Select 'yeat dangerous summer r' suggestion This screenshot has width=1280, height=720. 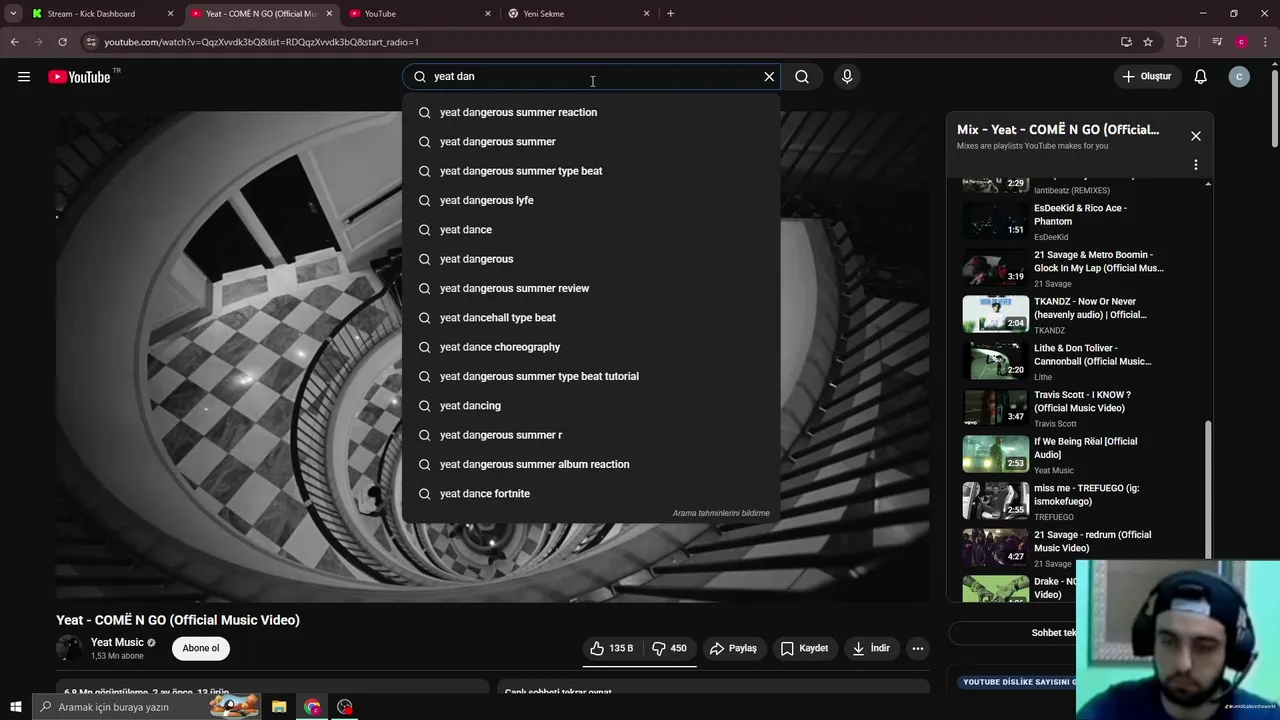coord(591,435)
